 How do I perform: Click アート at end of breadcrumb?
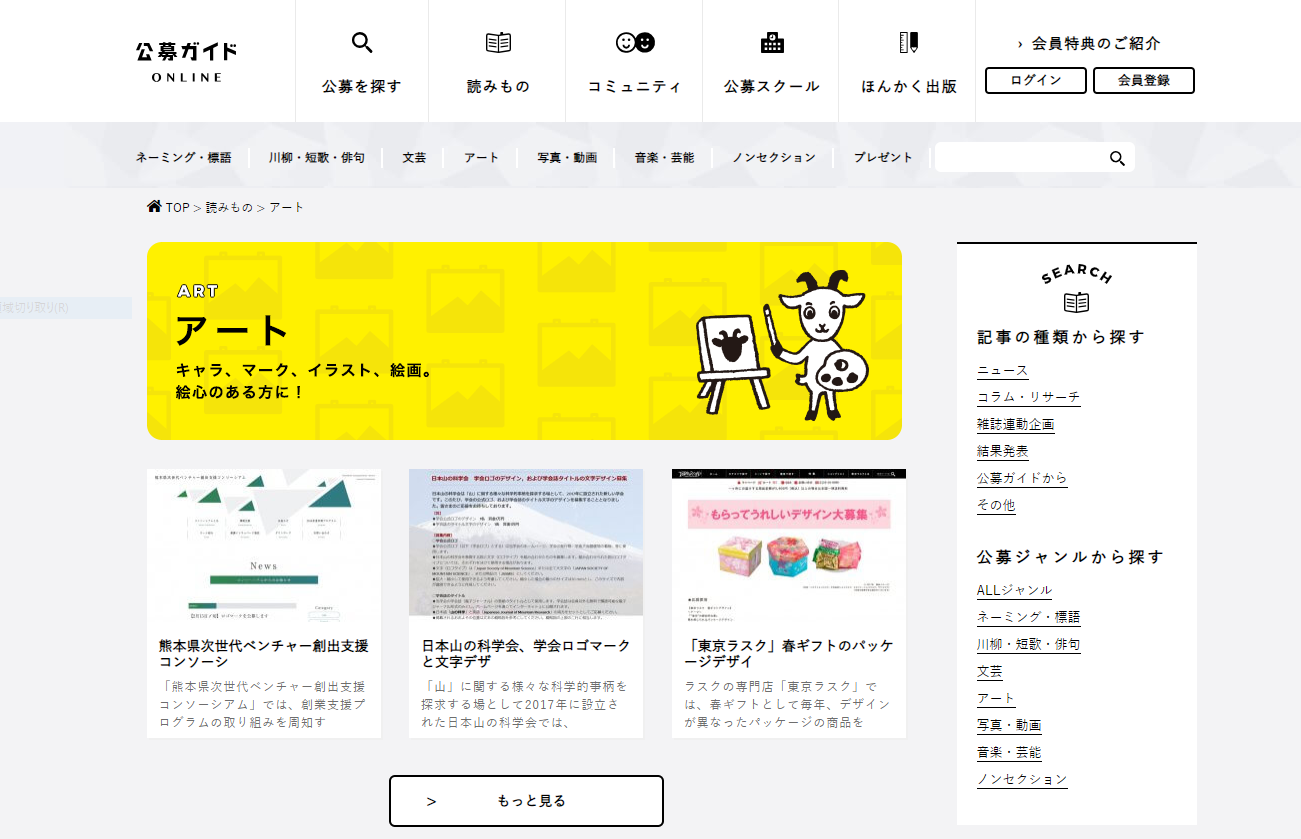coord(287,207)
